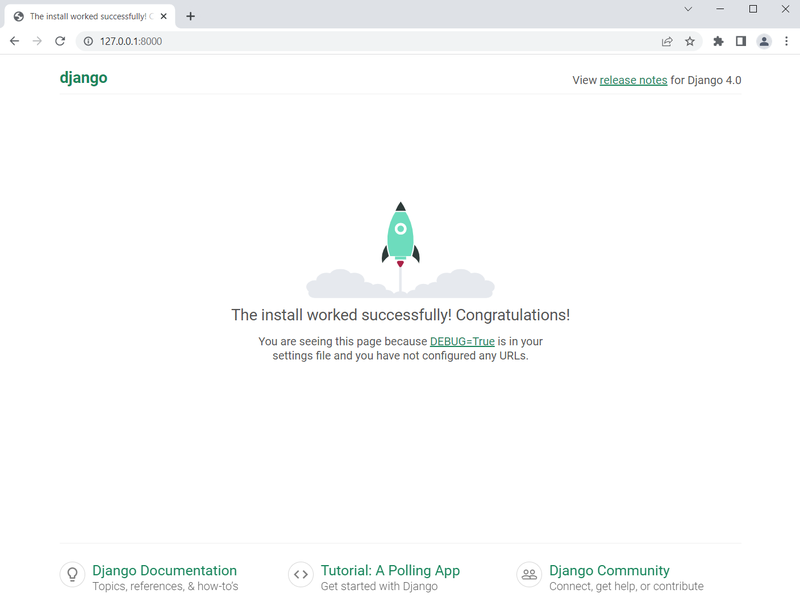The height and width of the screenshot is (602, 800).
Task: Toggle the browser side panel icon
Action: [741, 41]
